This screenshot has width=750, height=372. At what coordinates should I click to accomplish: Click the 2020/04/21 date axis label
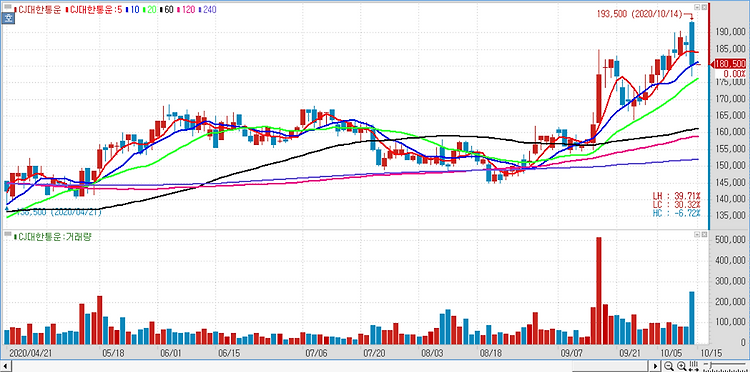tap(31, 353)
